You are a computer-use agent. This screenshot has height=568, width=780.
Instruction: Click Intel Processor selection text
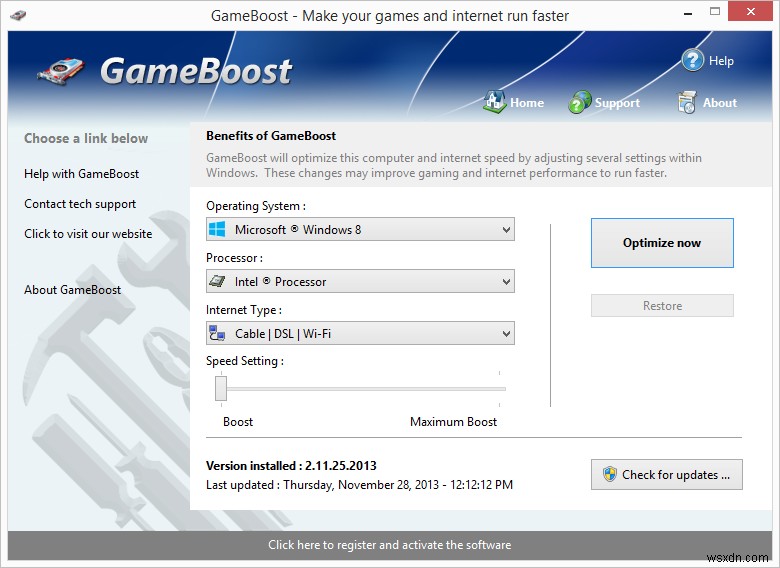pyautogui.click(x=281, y=282)
